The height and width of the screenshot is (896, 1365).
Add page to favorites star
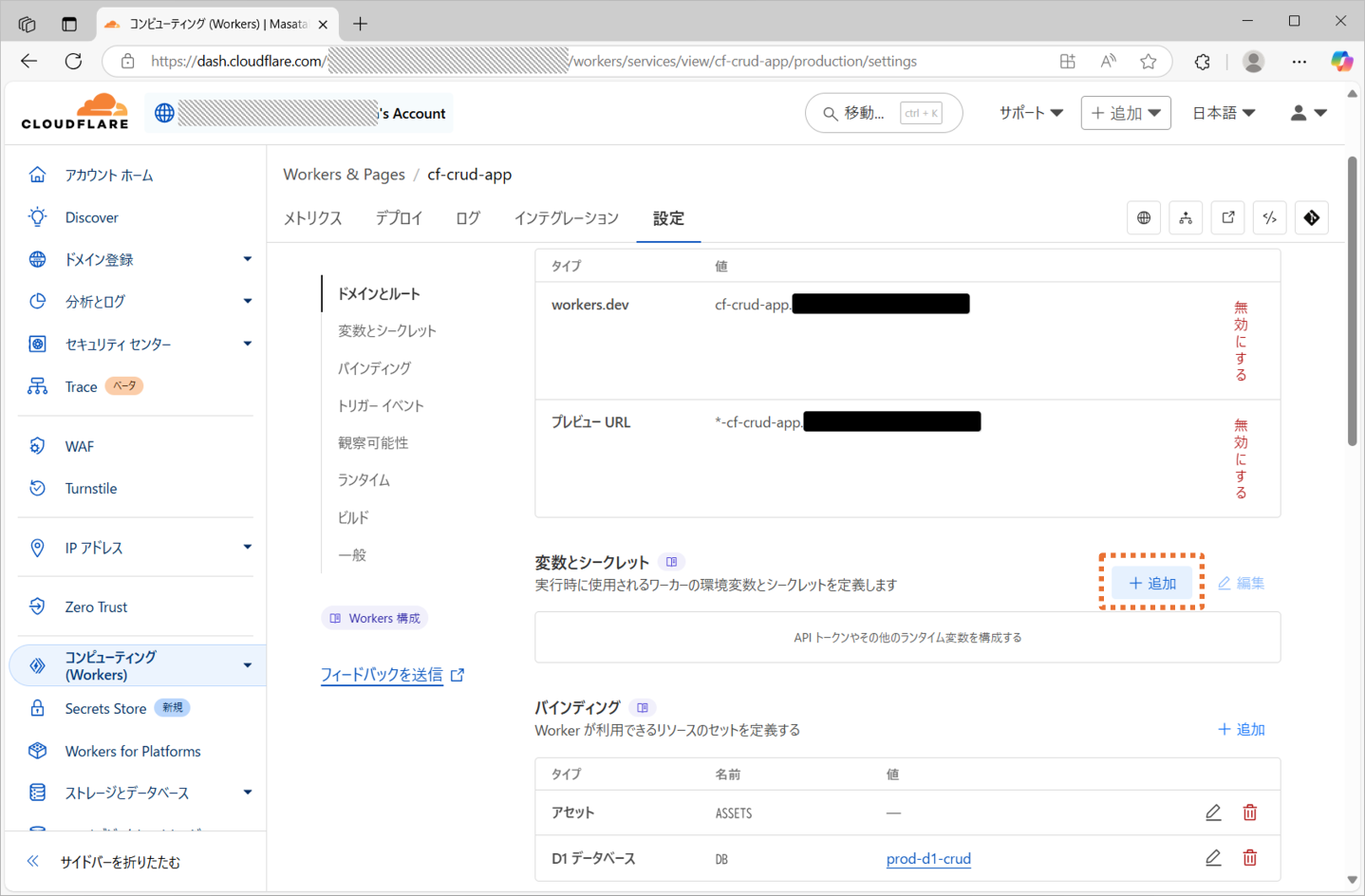1149,62
